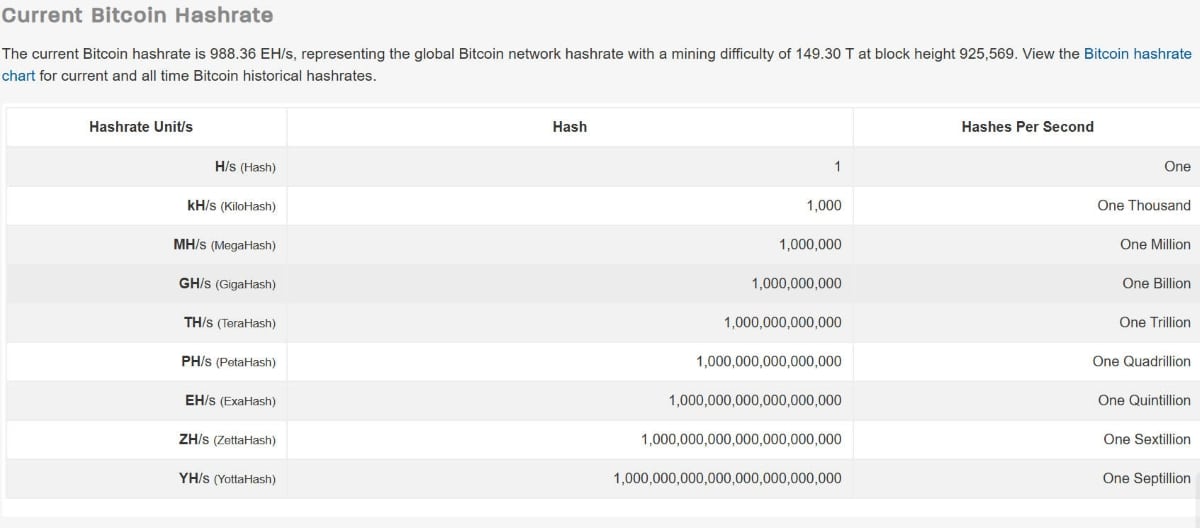This screenshot has width=1200, height=528.
Task: Click the Hash value in EH/s row
Action: [755, 400]
